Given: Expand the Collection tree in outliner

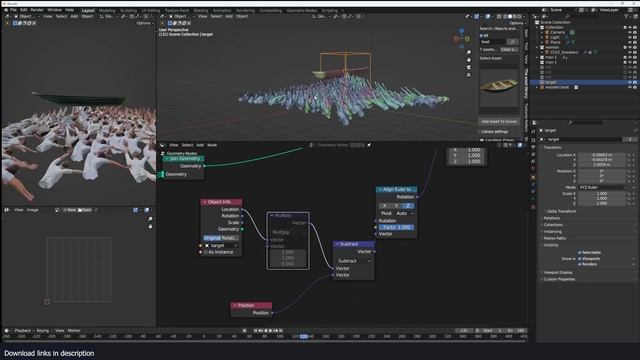Looking at the screenshot, I should [x=538, y=27].
